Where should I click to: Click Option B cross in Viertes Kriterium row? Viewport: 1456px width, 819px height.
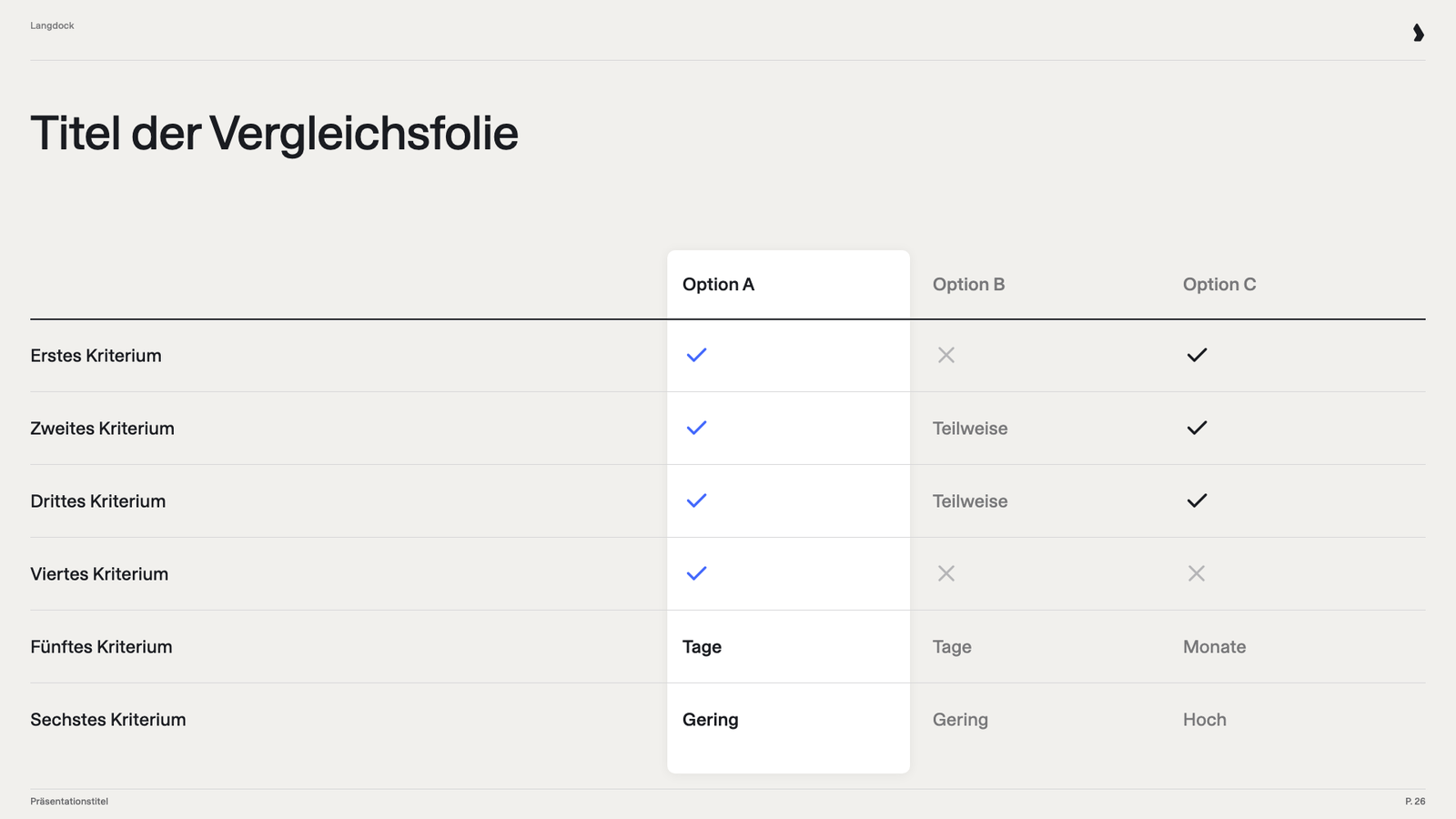[946, 573]
